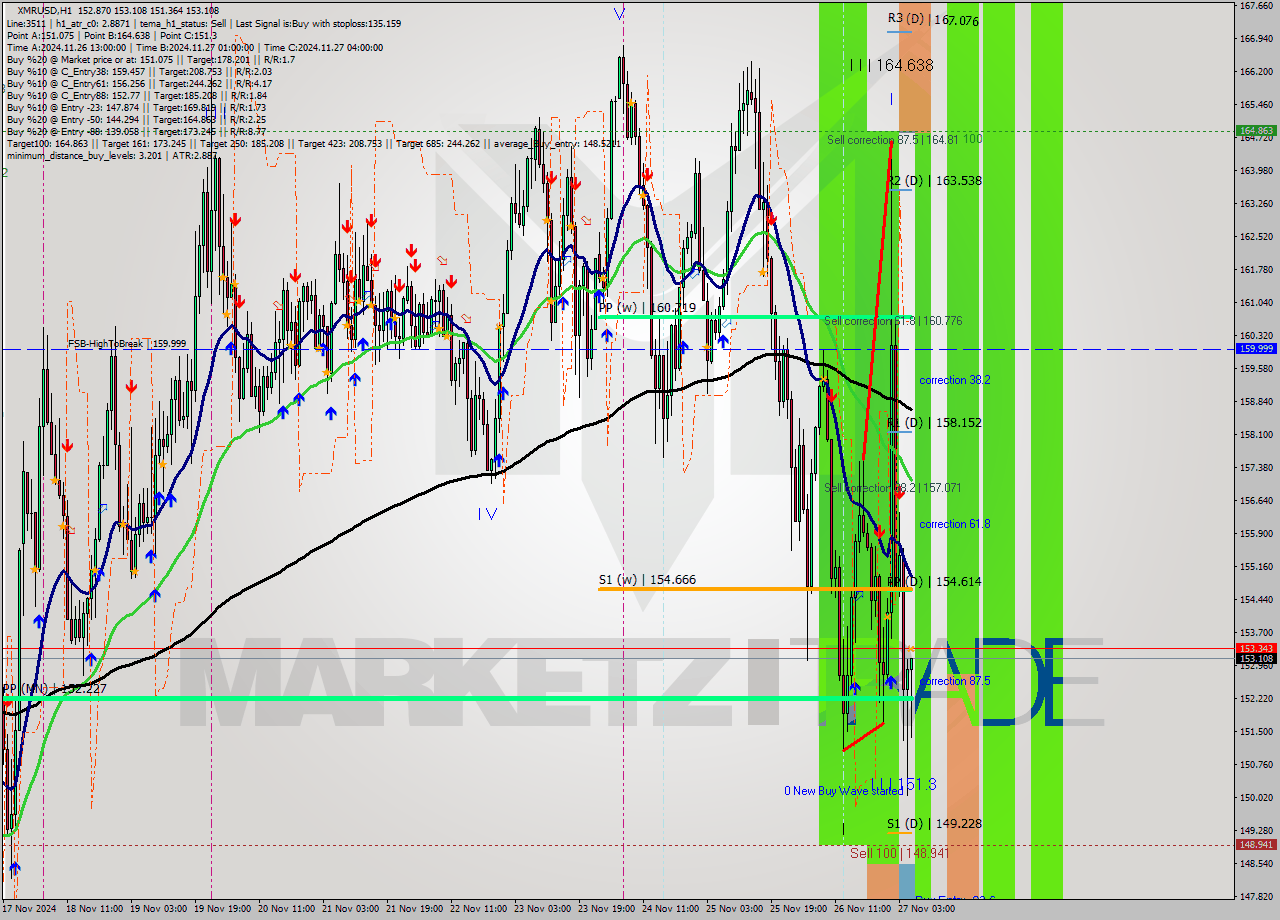The image size is (1280, 920).
Task: Select the 166.220 price axis value
Action: tap(1256, 72)
